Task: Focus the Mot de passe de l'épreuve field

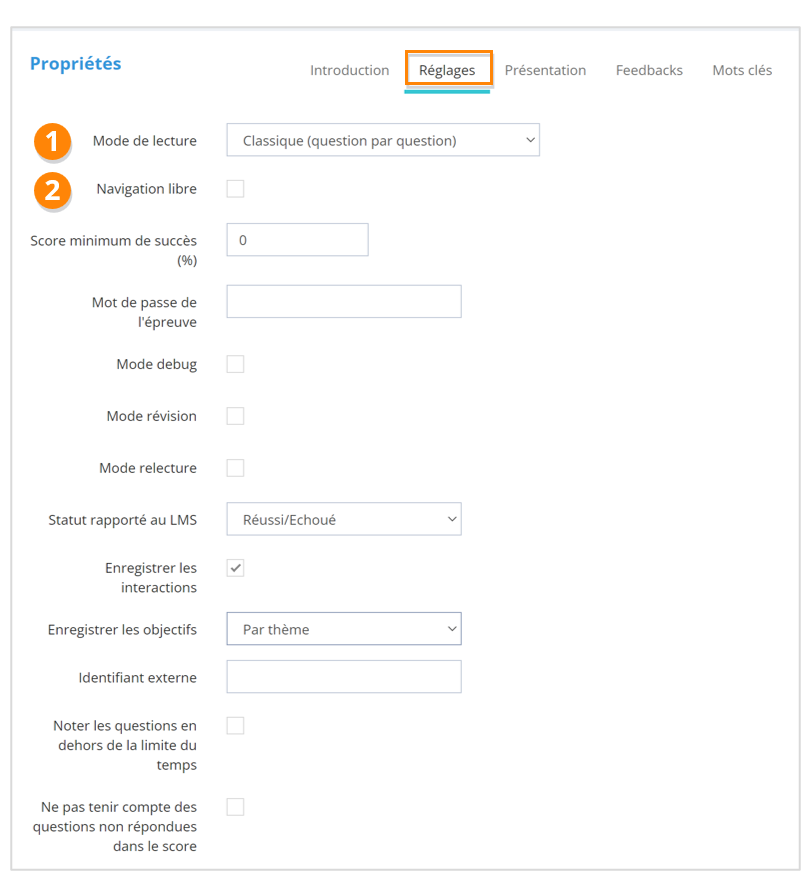Action: click(344, 301)
